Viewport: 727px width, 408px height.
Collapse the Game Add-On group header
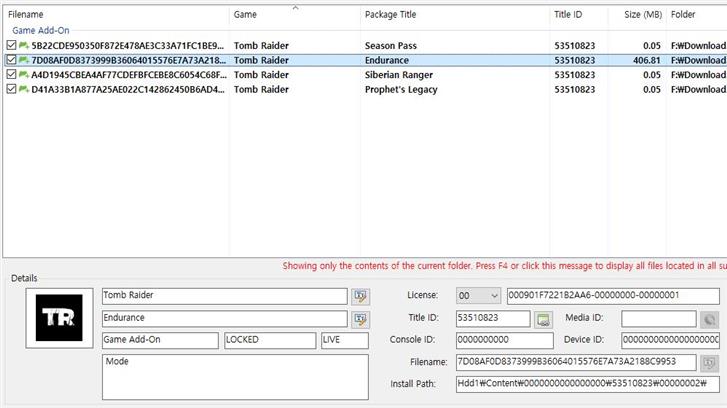tap(41, 30)
